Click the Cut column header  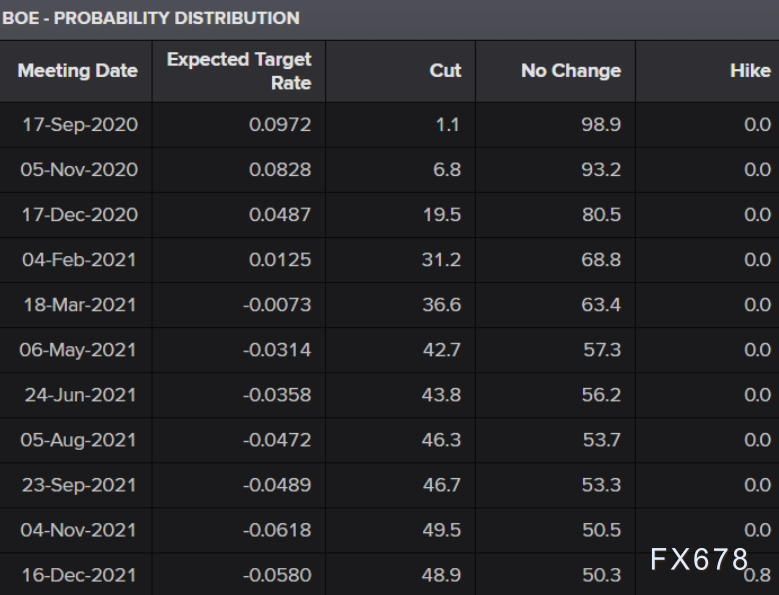[445, 71]
